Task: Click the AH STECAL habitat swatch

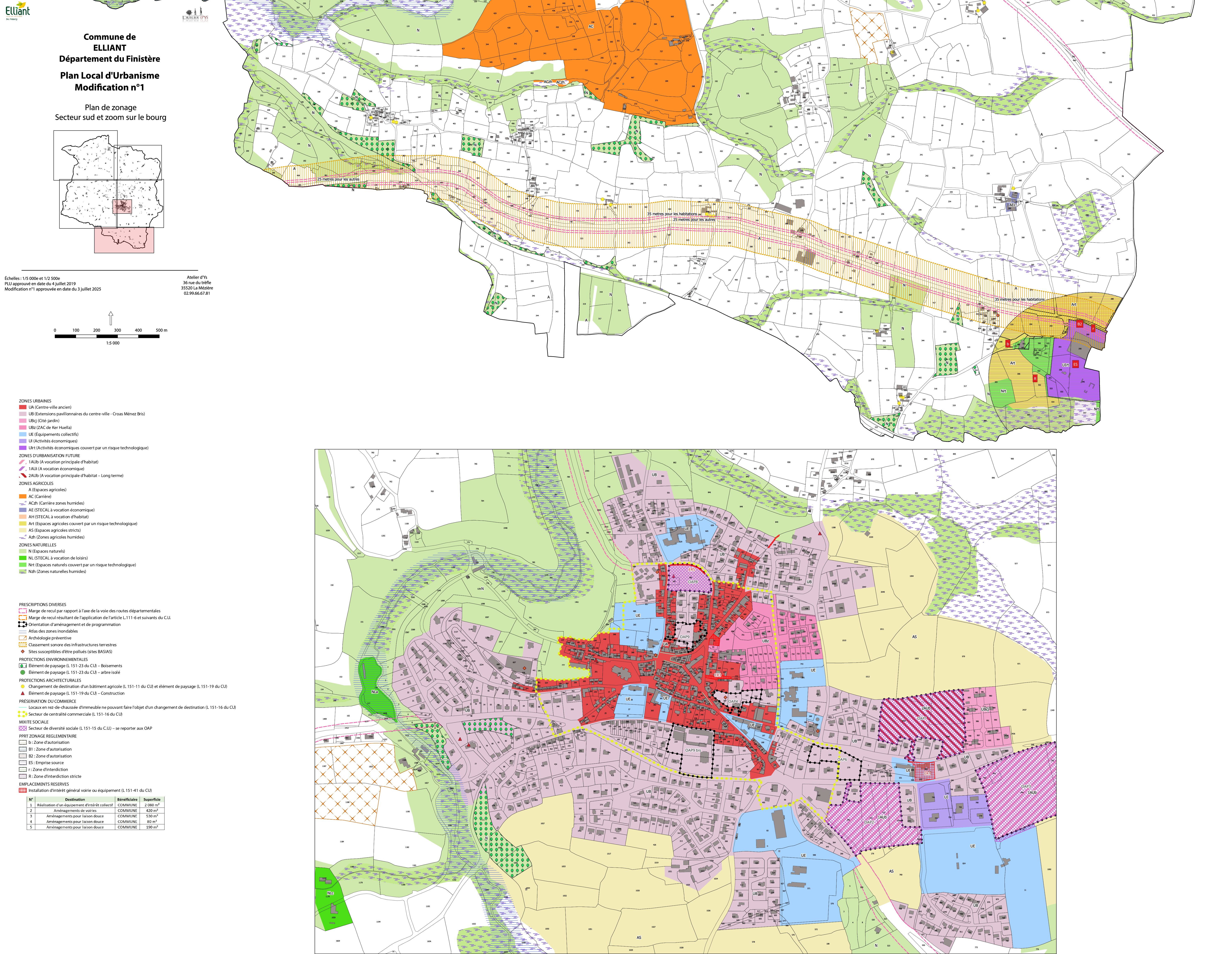Action: click(x=23, y=517)
